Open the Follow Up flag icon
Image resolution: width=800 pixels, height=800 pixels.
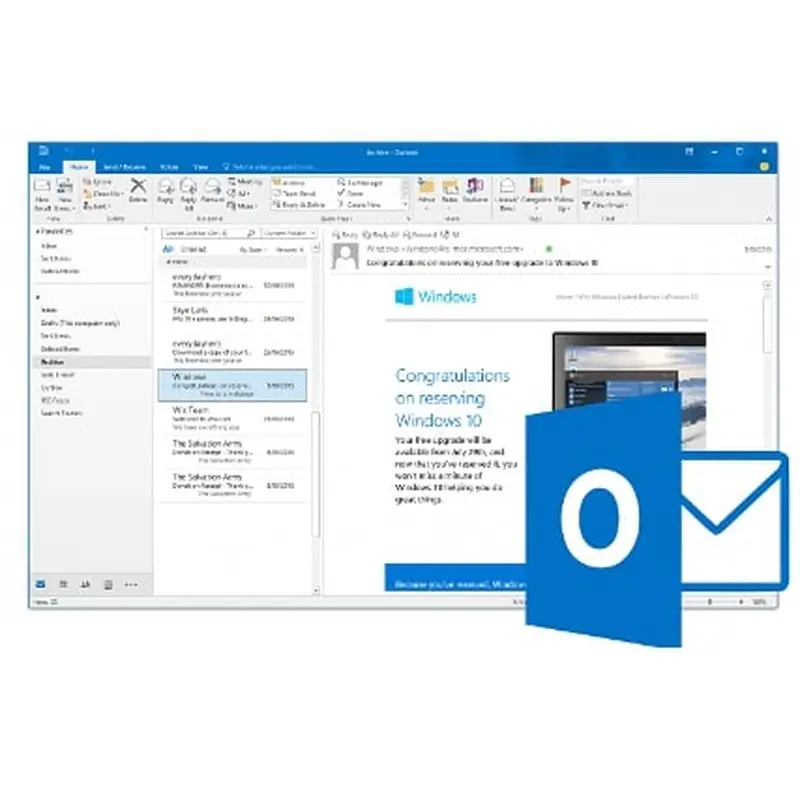[x=565, y=190]
